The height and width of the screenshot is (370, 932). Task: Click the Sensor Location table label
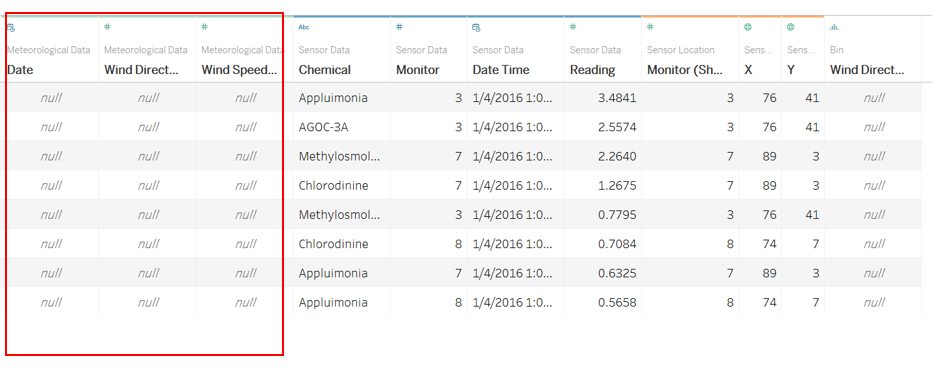(681, 50)
